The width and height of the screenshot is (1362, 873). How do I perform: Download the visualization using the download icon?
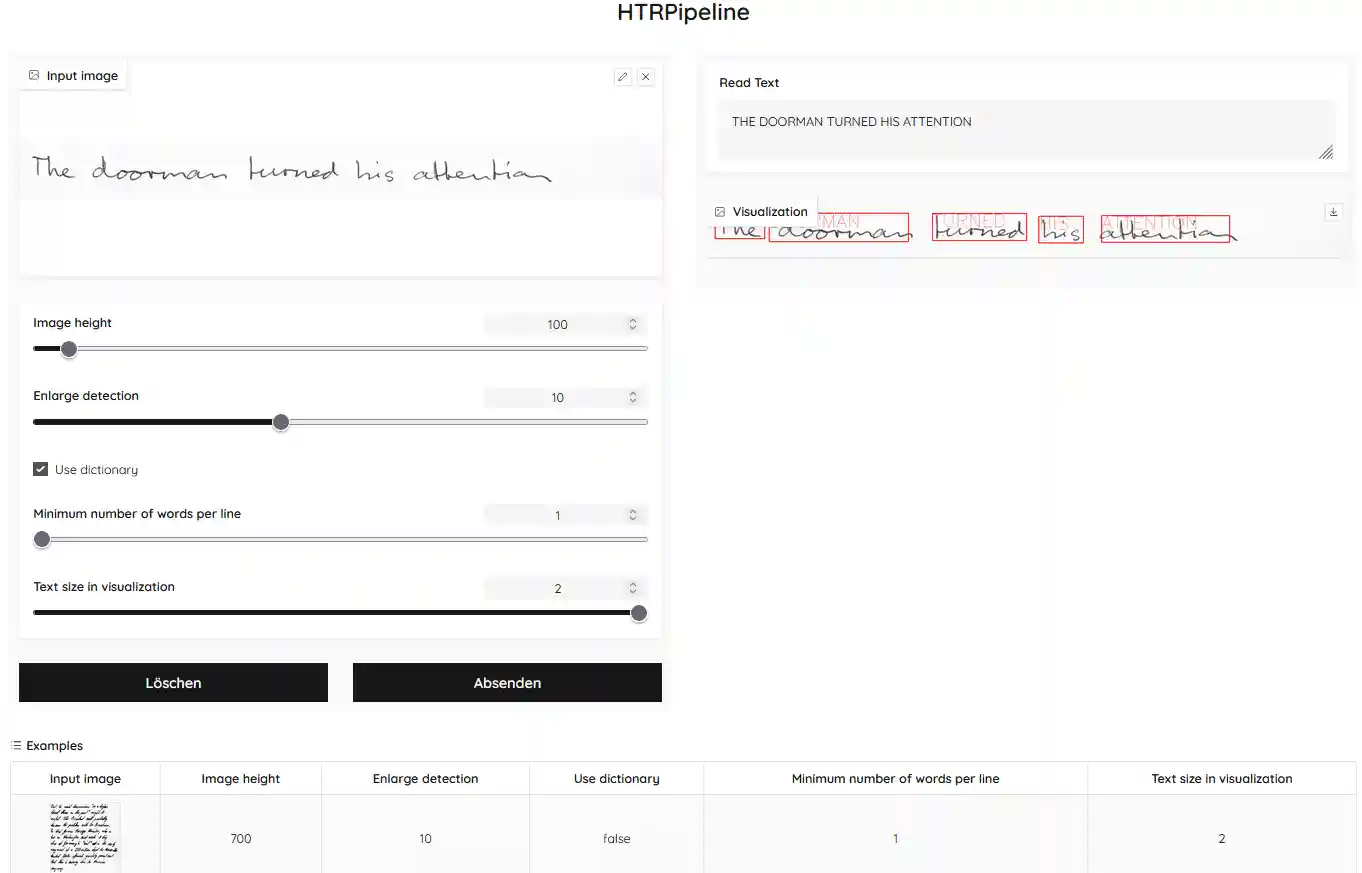(x=1333, y=211)
